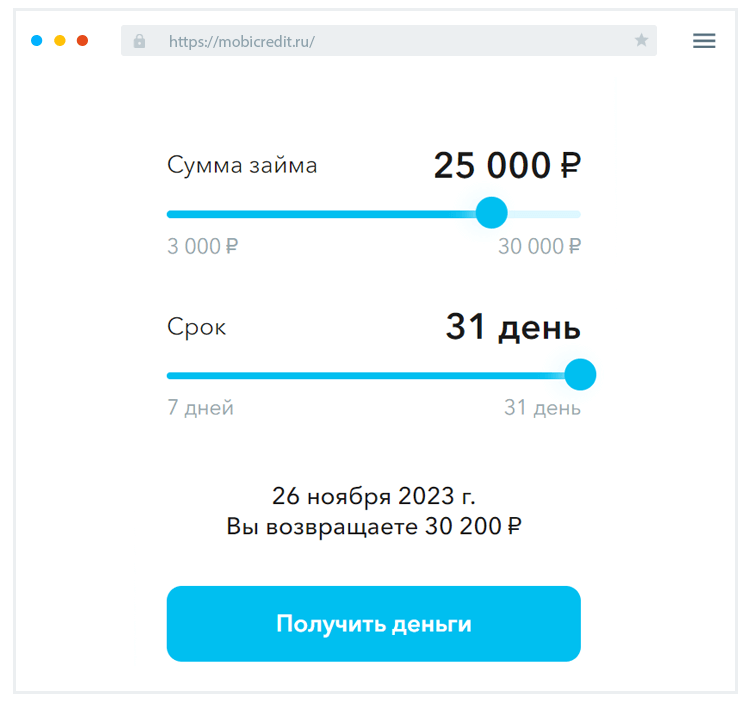Click the repayment date "26 ноября 2023 г."
Image resolution: width=751 pixels, height=709 pixels.
point(374,495)
